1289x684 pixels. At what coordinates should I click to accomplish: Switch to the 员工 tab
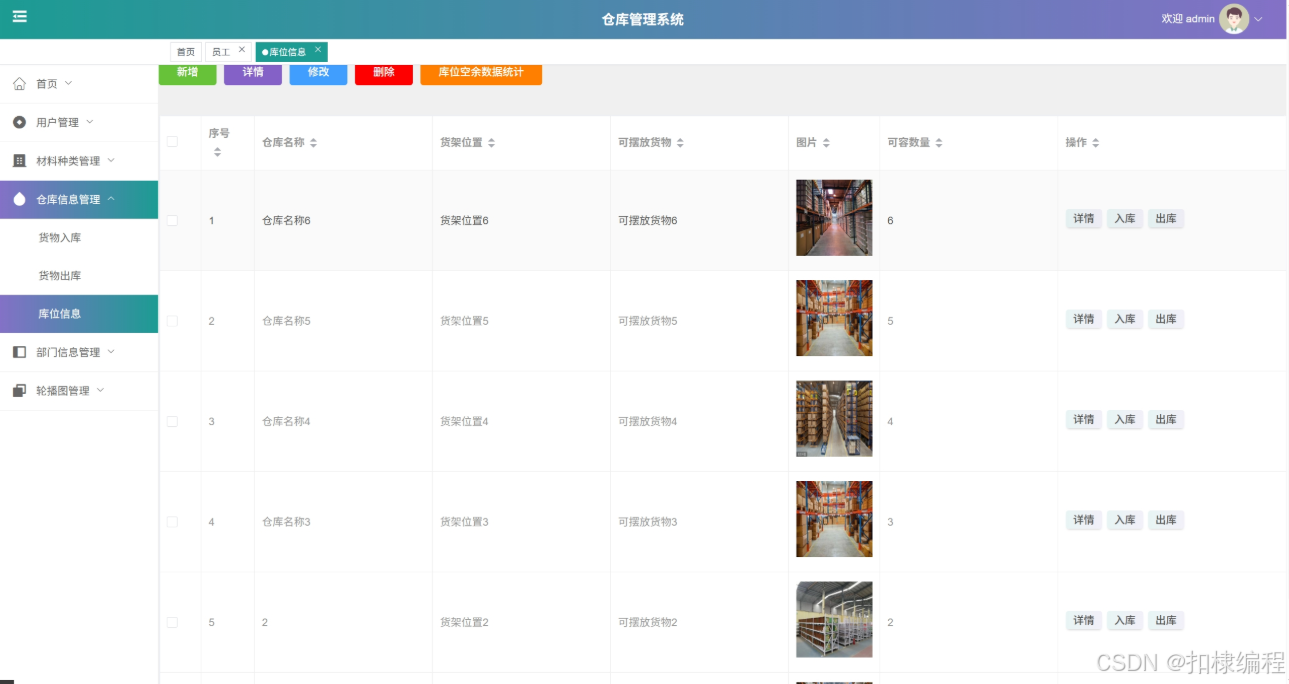click(222, 51)
